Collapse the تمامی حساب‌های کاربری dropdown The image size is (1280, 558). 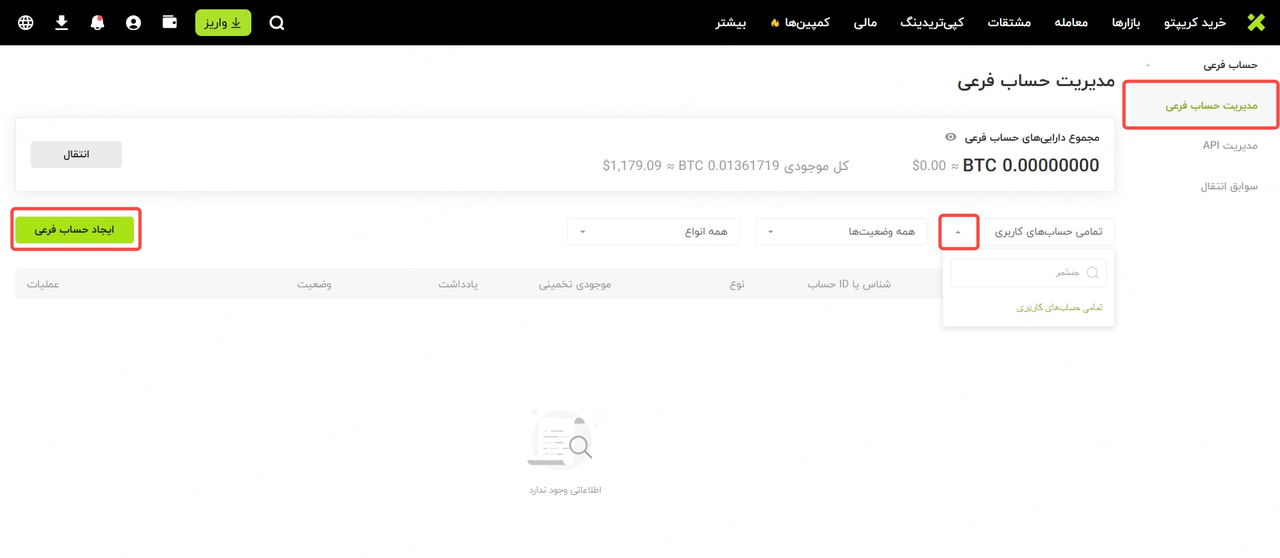(x=958, y=232)
